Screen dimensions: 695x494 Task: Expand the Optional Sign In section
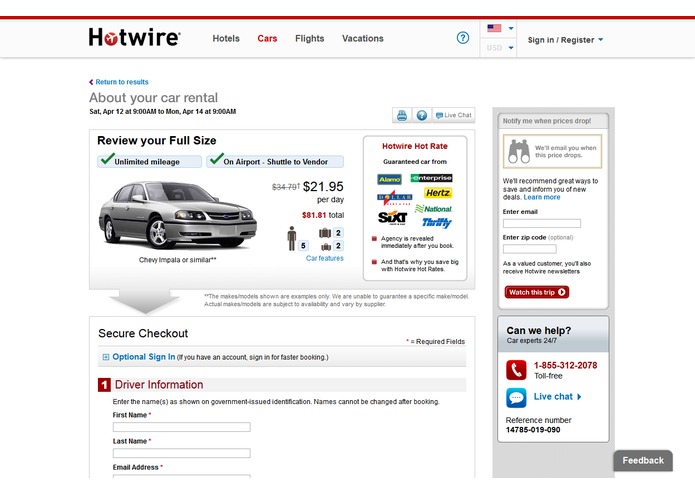[x=105, y=357]
